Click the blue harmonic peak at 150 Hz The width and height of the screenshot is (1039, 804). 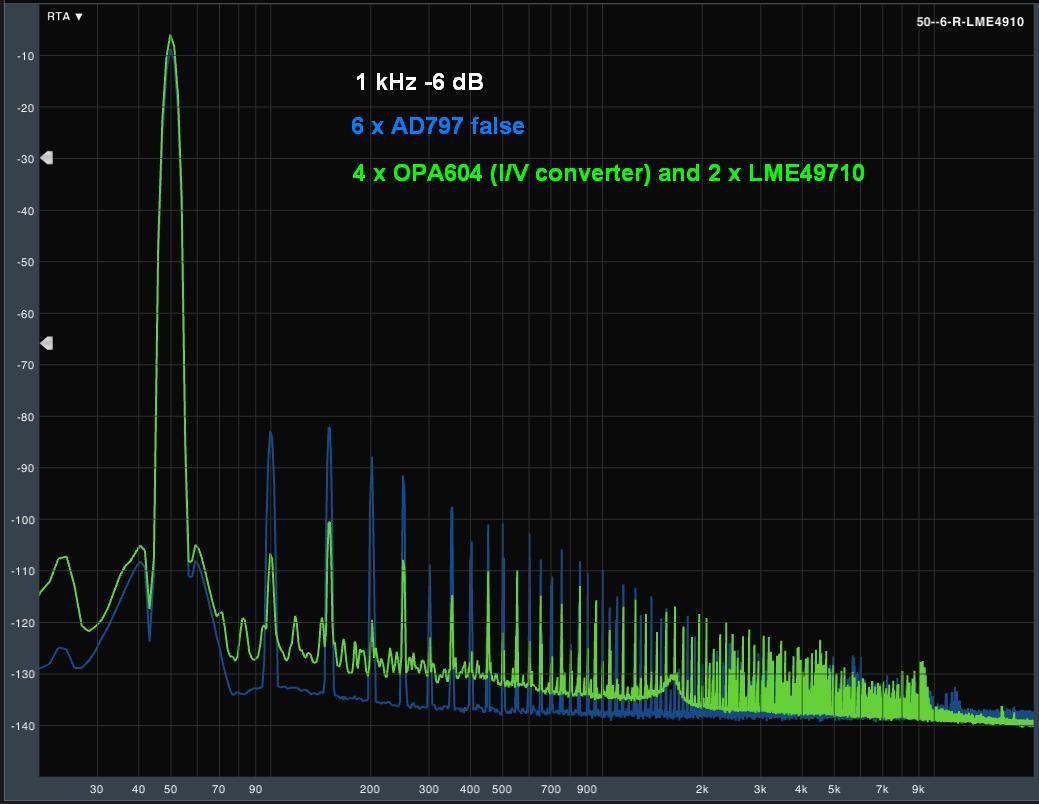tap(329, 428)
